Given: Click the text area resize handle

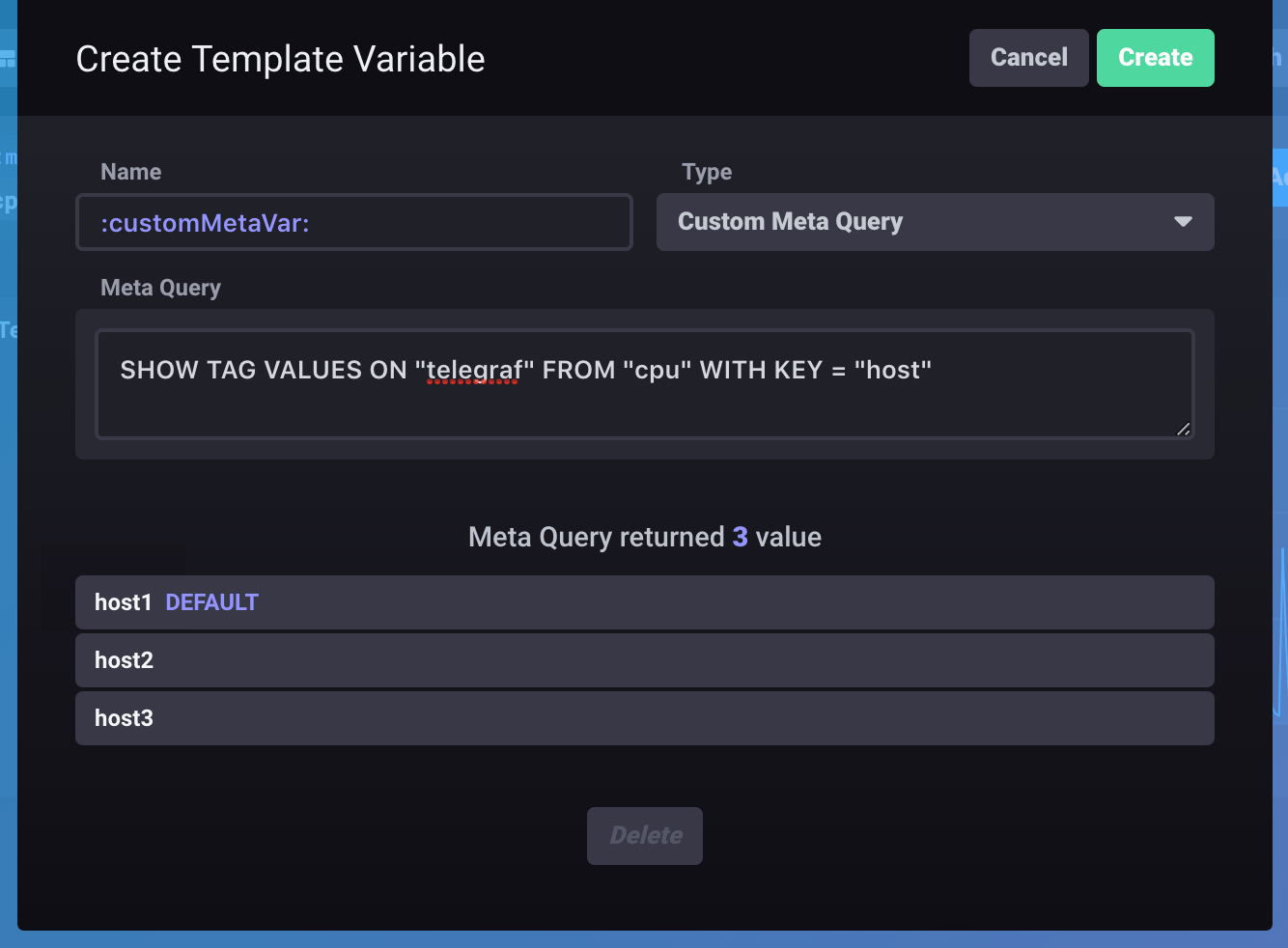Looking at the screenshot, I should point(1183,429).
